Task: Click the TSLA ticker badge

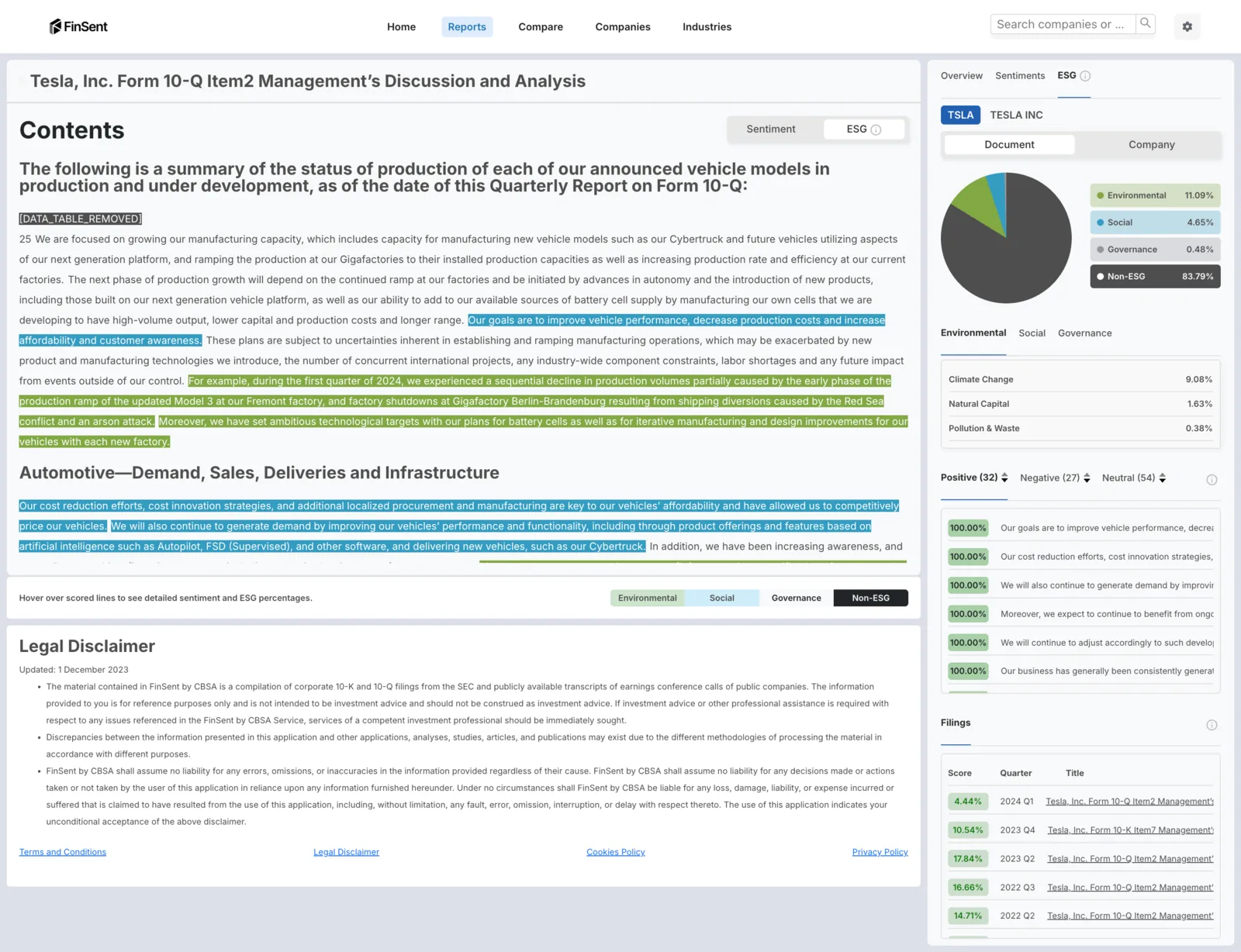Action: [960, 115]
